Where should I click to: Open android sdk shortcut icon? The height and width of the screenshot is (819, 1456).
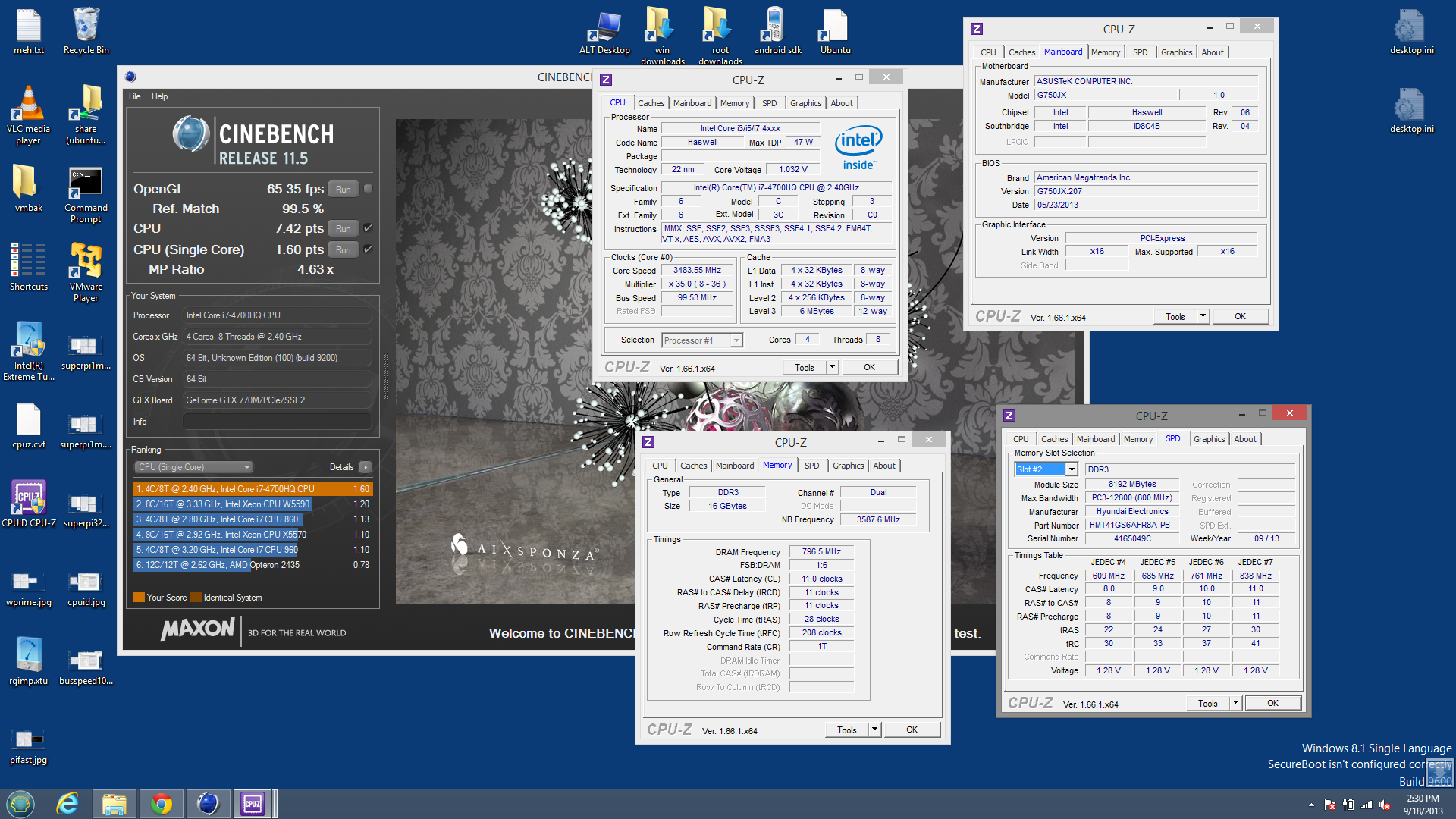point(777,31)
